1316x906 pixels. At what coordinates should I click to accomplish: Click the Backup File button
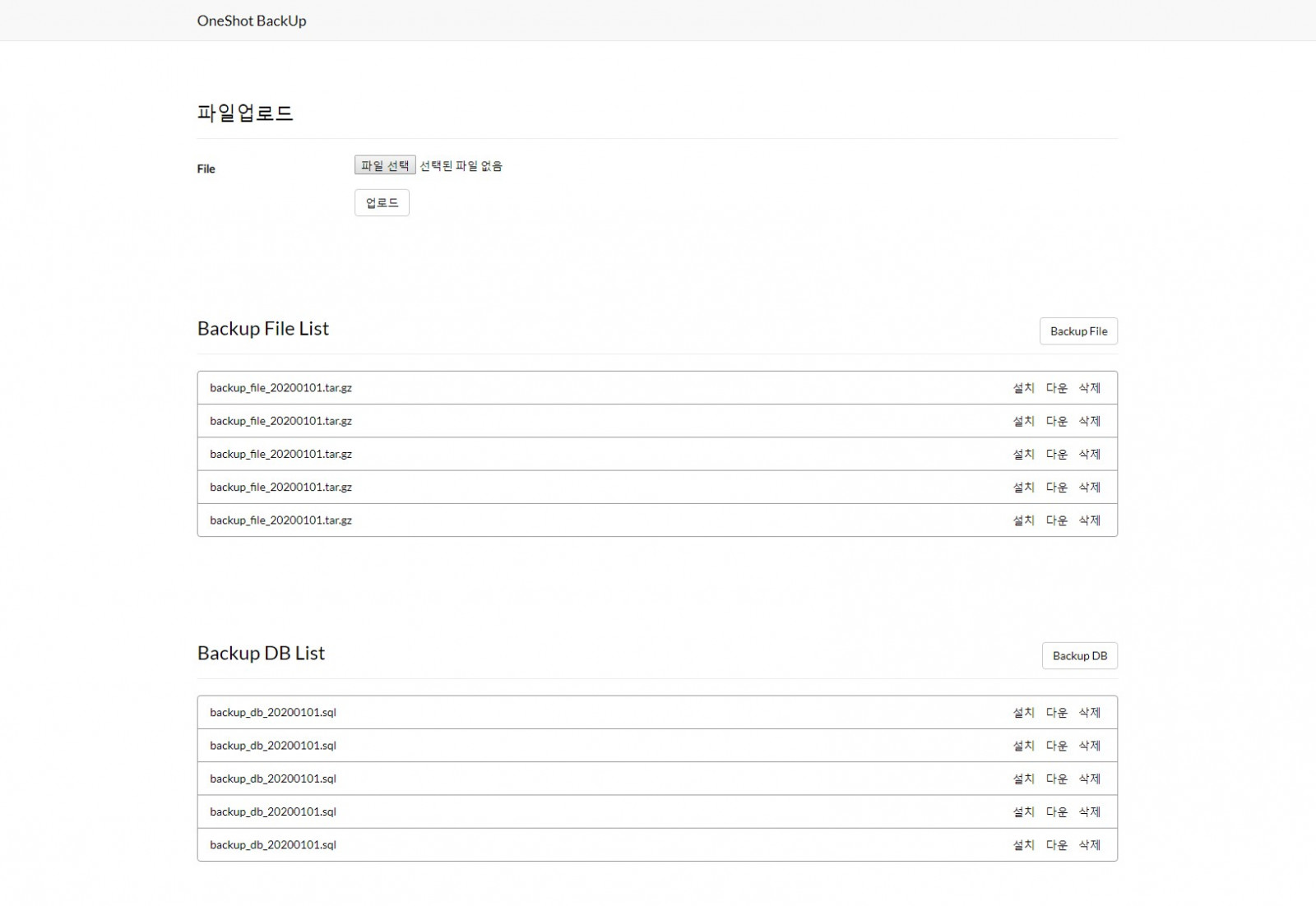(1078, 331)
